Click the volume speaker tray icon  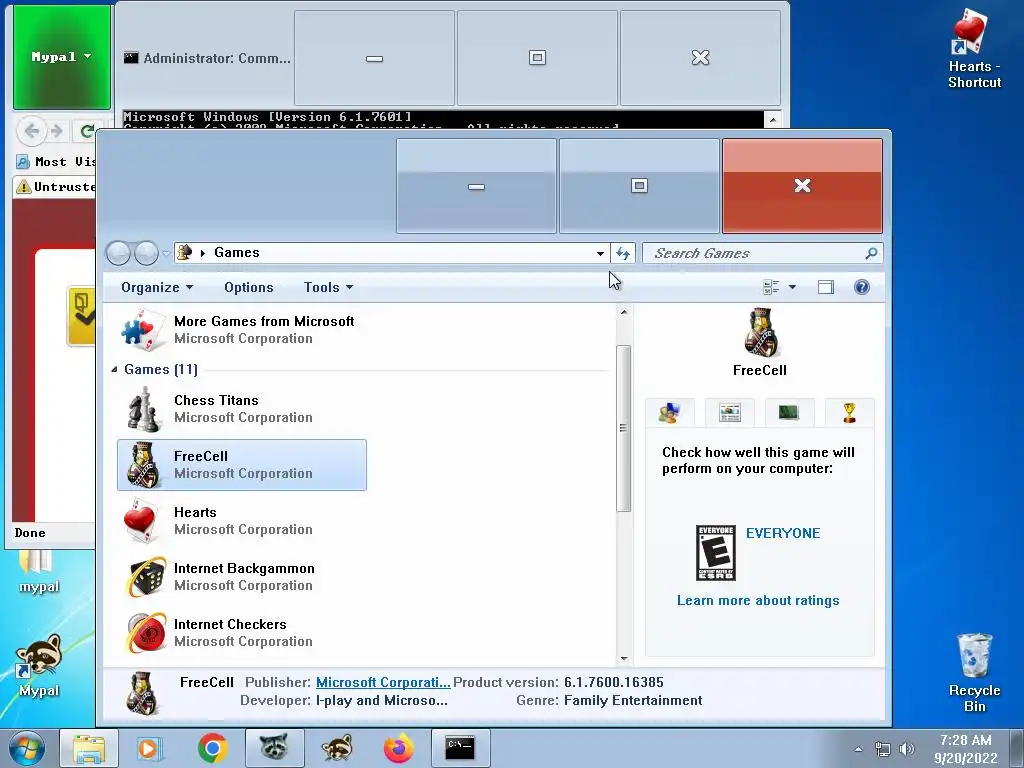[x=906, y=749]
